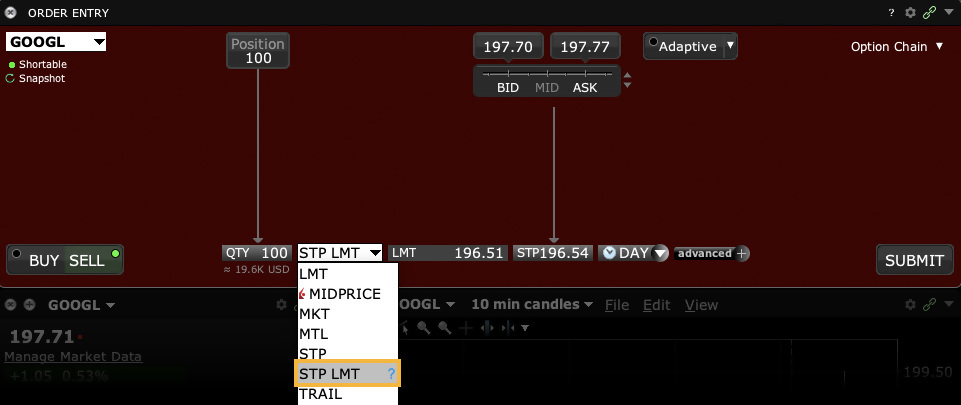
Task: Select the SELL side toggle
Action: tap(86, 260)
